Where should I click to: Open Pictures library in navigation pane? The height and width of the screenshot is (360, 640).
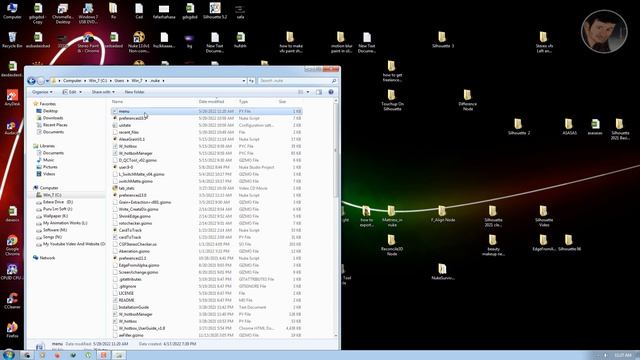click(x=50, y=167)
